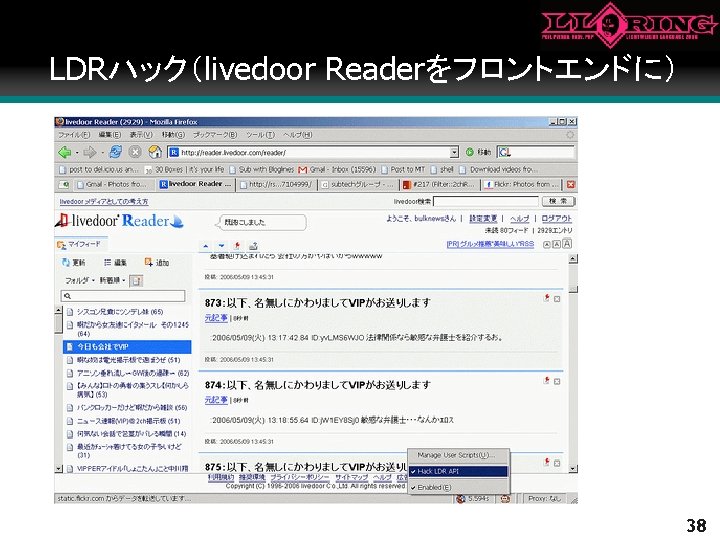Open the Back button history dropdown arrow

pos(76,152)
